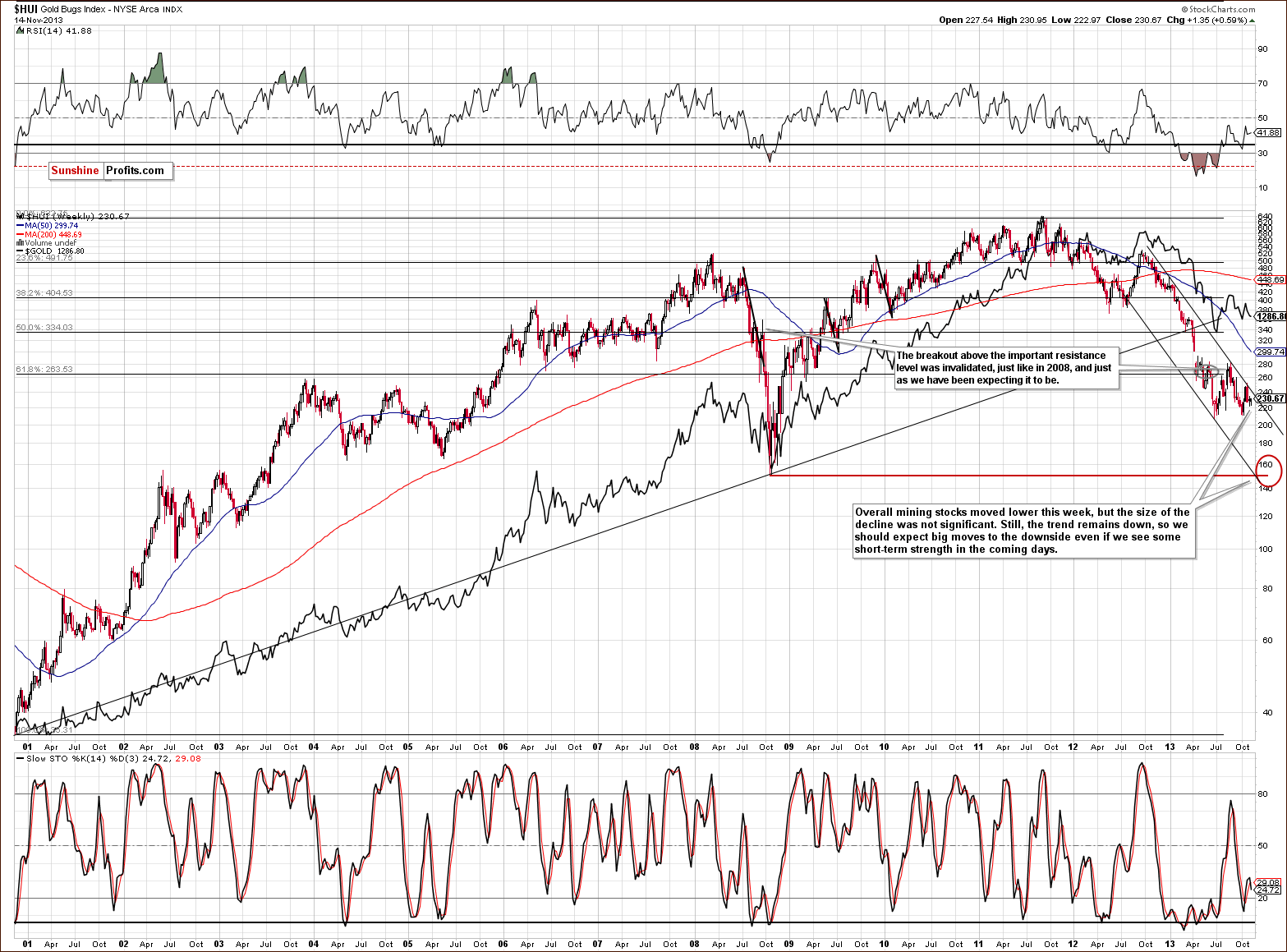Click the 90 level on the RSI axis
The width and height of the screenshot is (1287, 952).
click(x=1262, y=48)
